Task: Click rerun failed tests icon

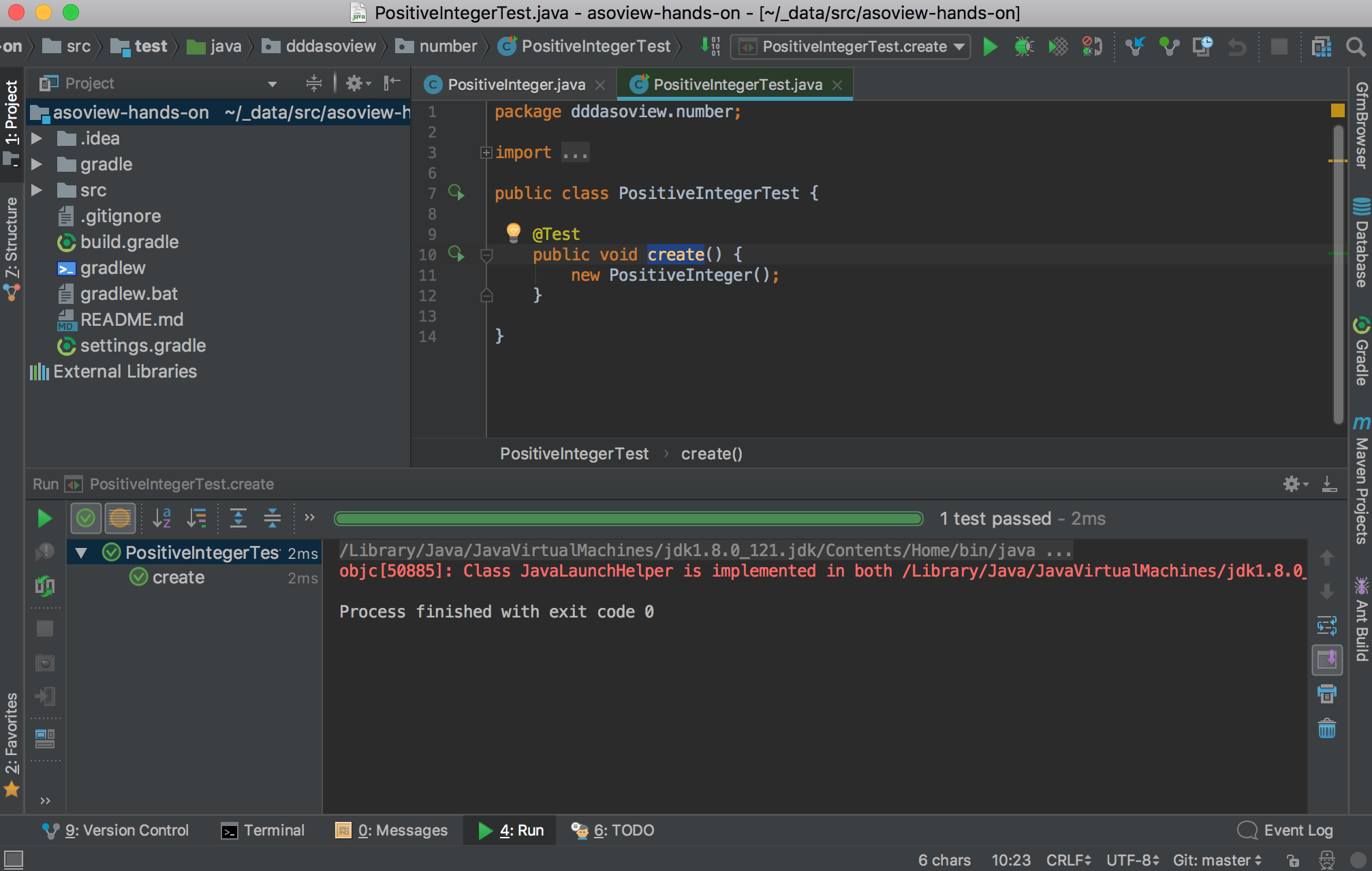Action: pyautogui.click(x=45, y=586)
